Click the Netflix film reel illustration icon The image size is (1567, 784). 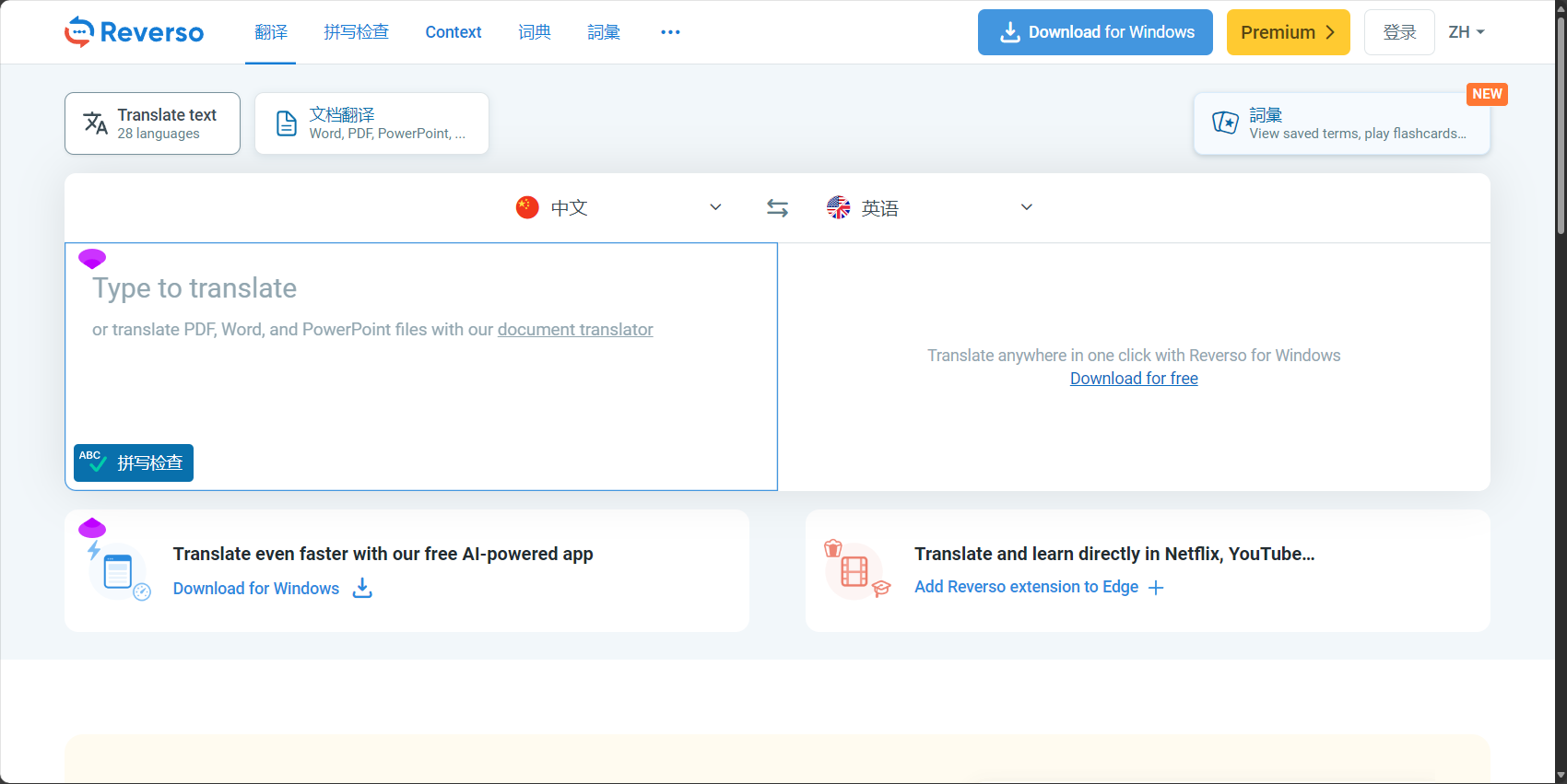click(856, 569)
